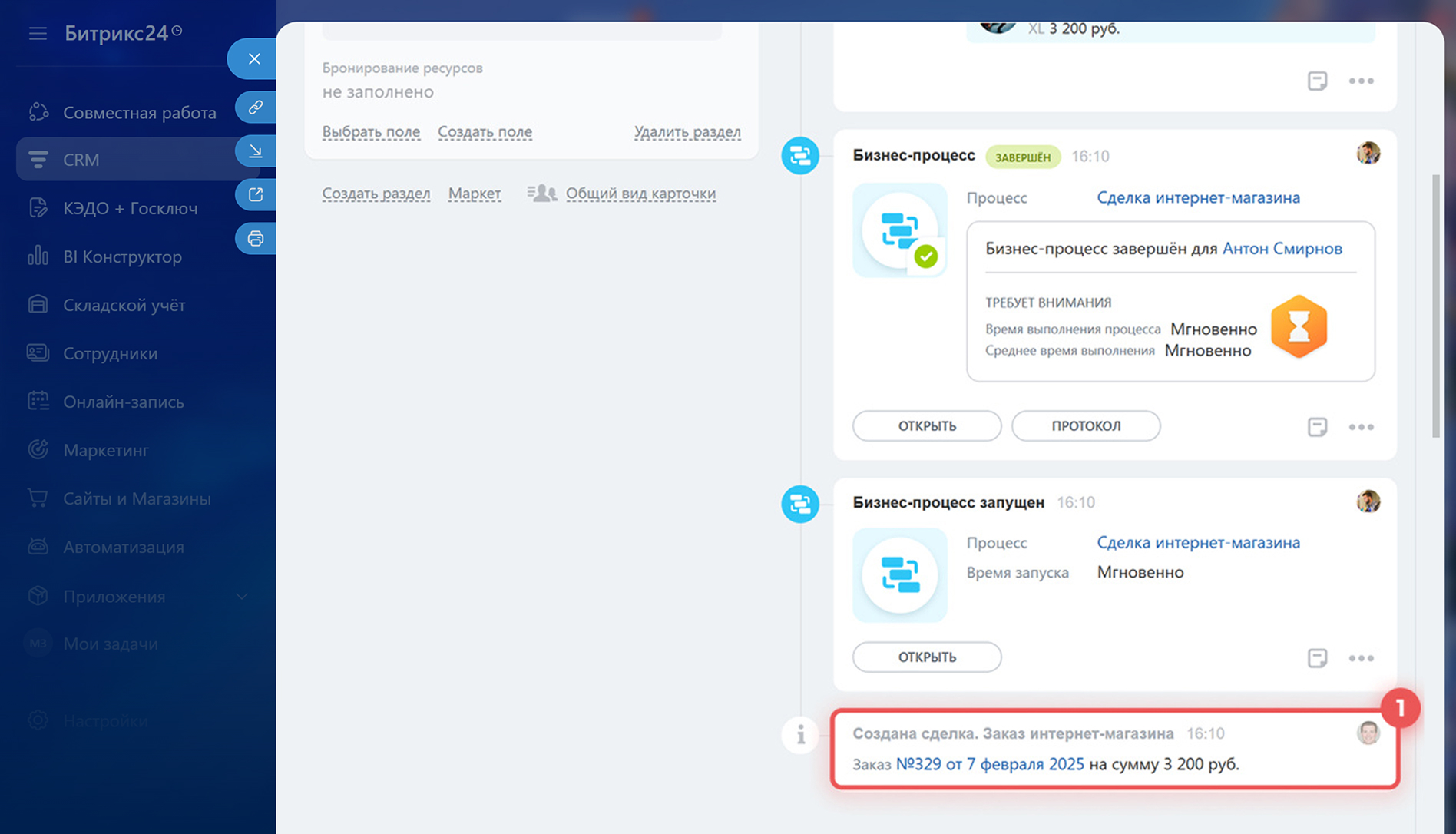
Task: Expand the Приложения sidebar section
Action: (x=241, y=597)
